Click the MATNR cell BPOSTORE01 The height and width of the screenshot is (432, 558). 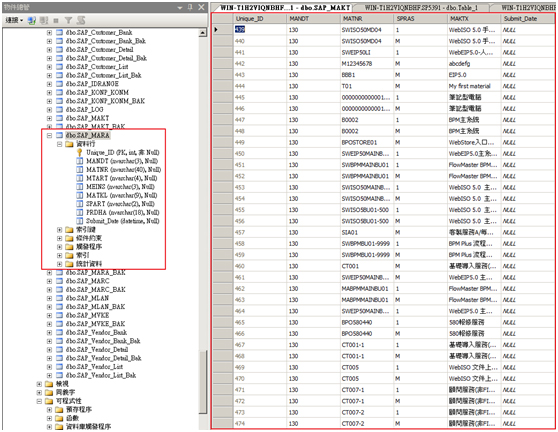click(367, 142)
